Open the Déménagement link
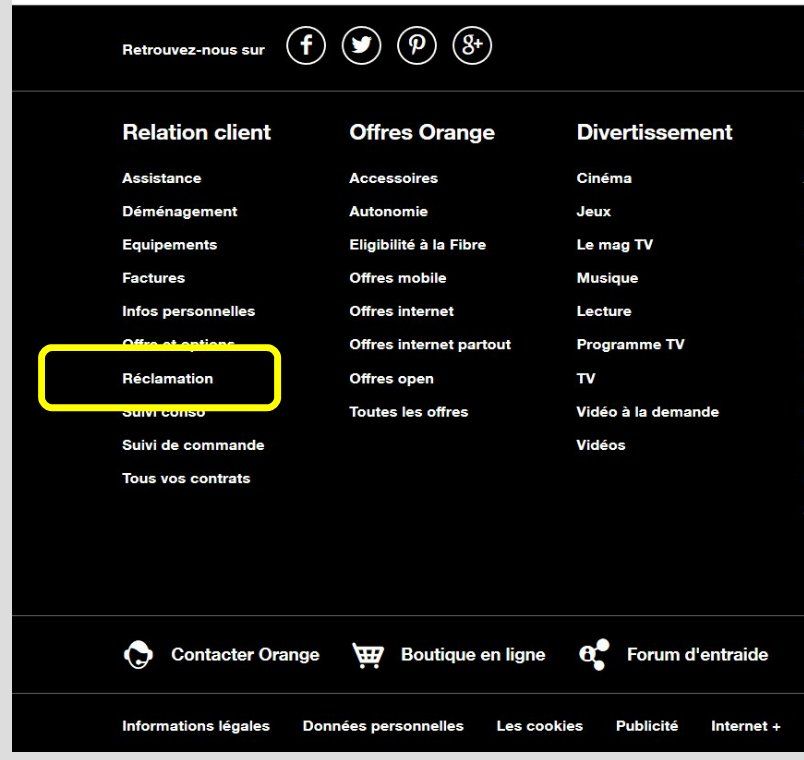Screen dimensions: 804x760 click(179, 212)
